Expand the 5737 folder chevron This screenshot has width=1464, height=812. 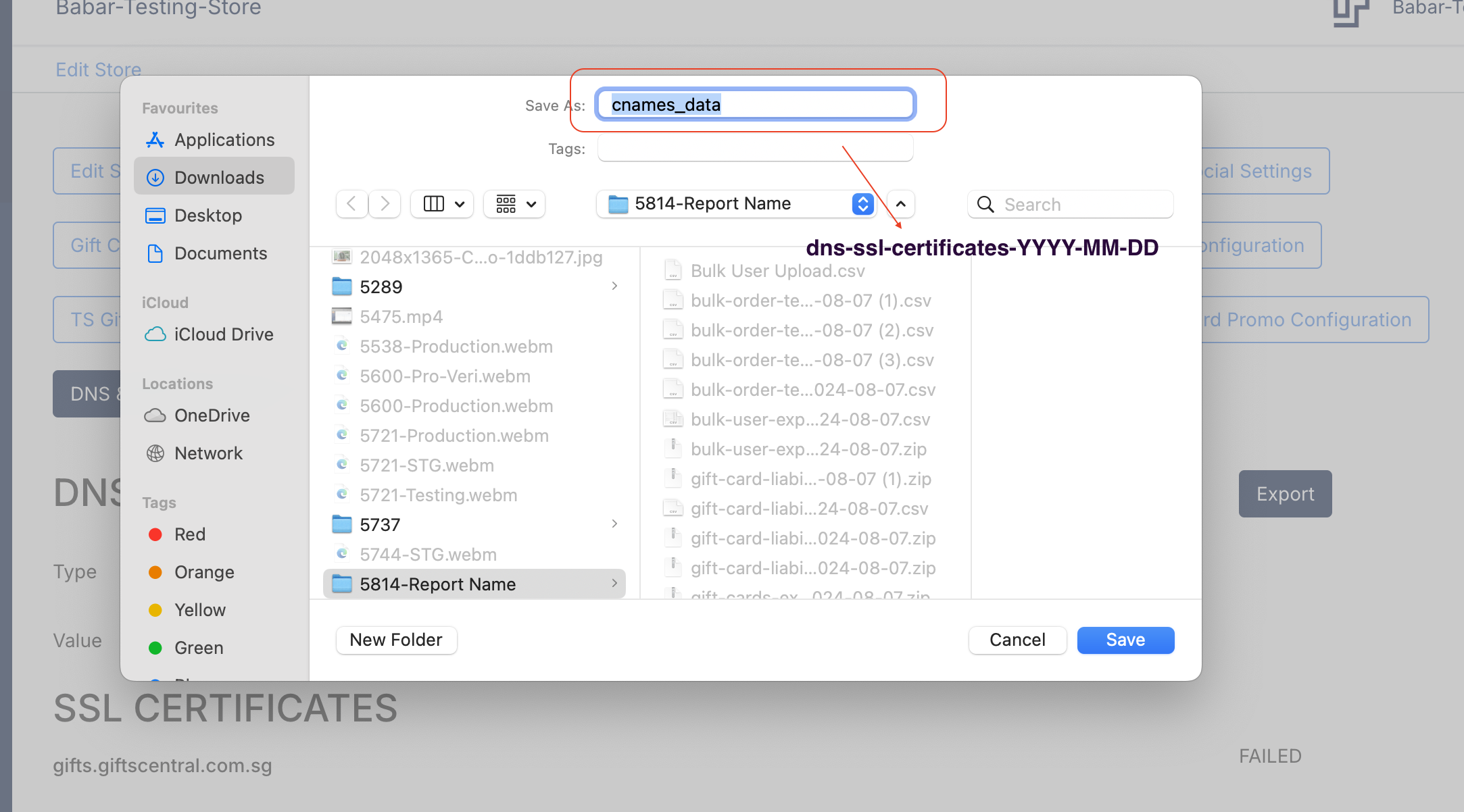pos(614,524)
